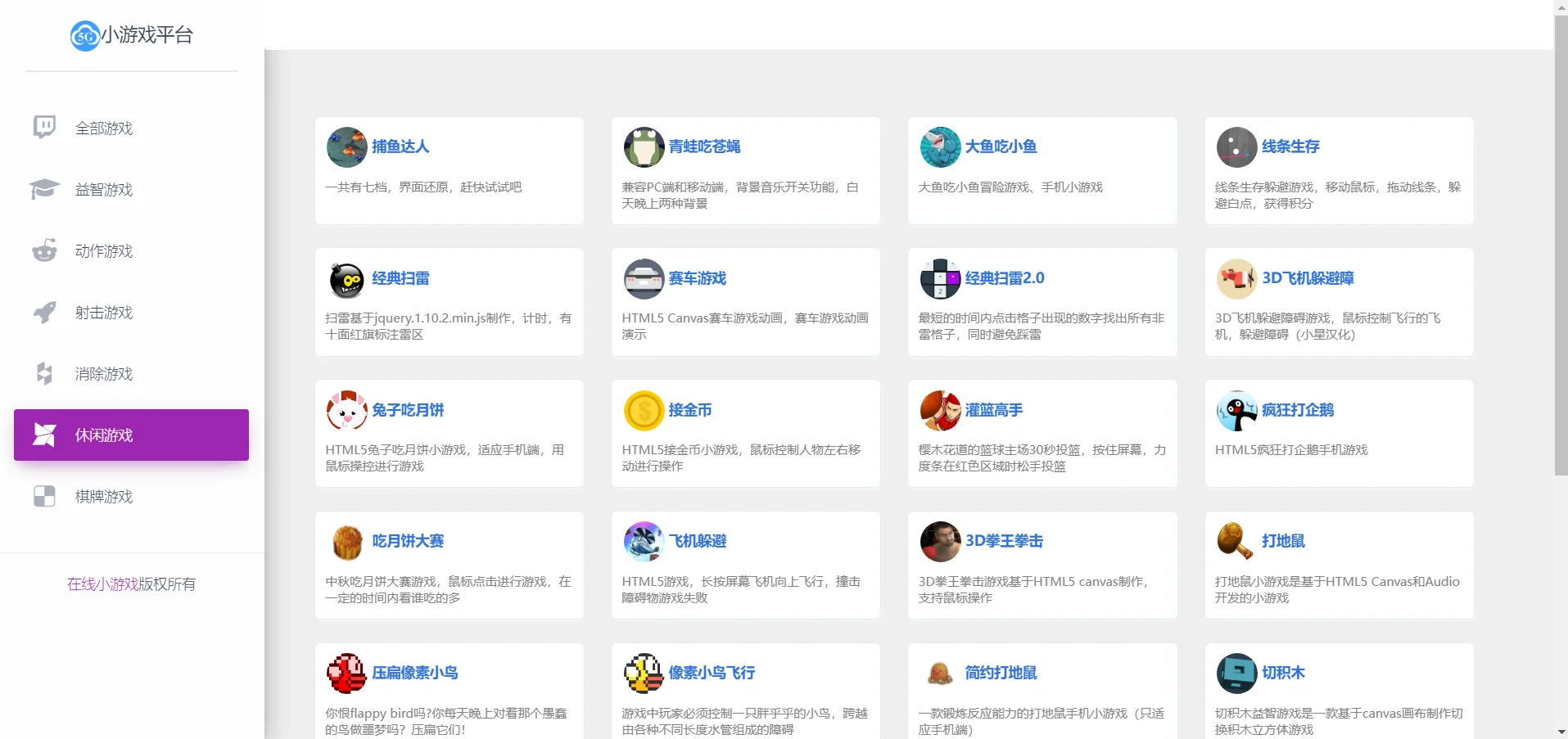Click the 接金币 gold coin icon
This screenshot has height=739, width=1568.
tap(644, 410)
